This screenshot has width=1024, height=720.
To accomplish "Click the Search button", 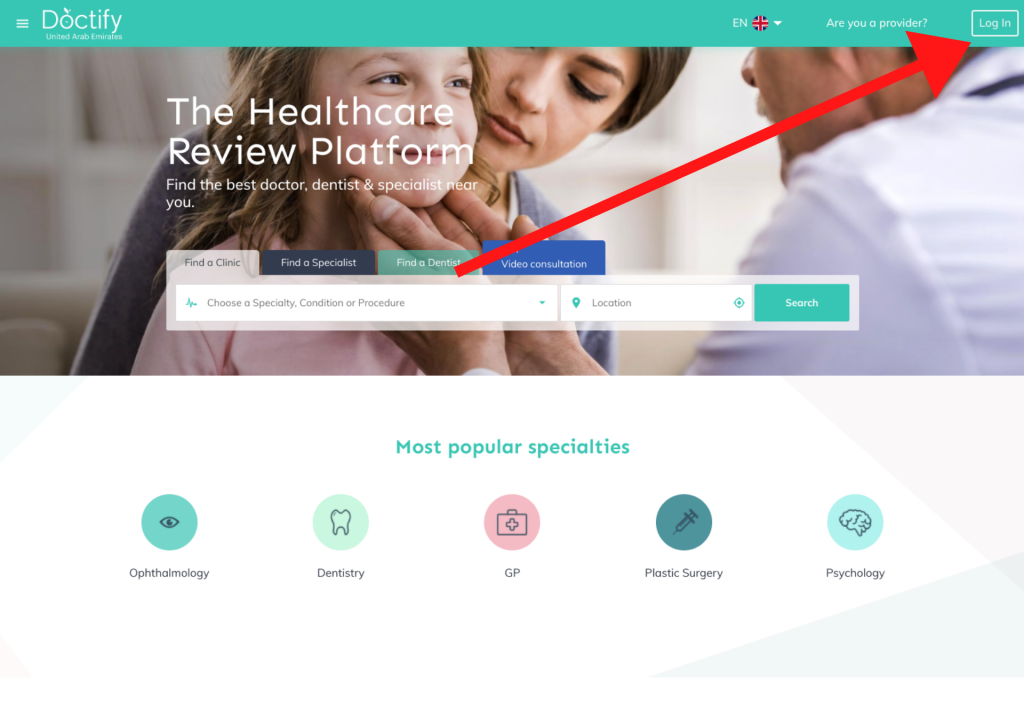I will point(801,303).
